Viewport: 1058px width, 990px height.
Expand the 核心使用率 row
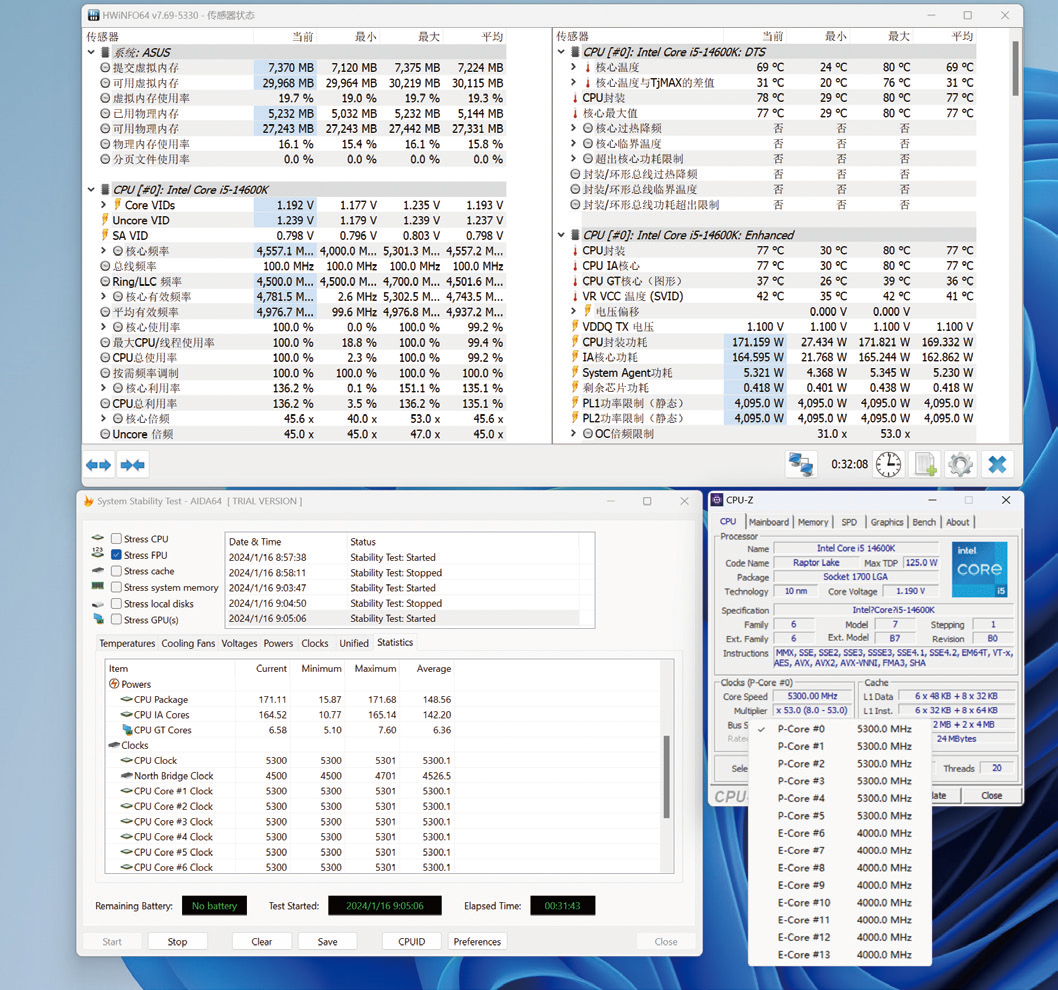[x=103, y=327]
